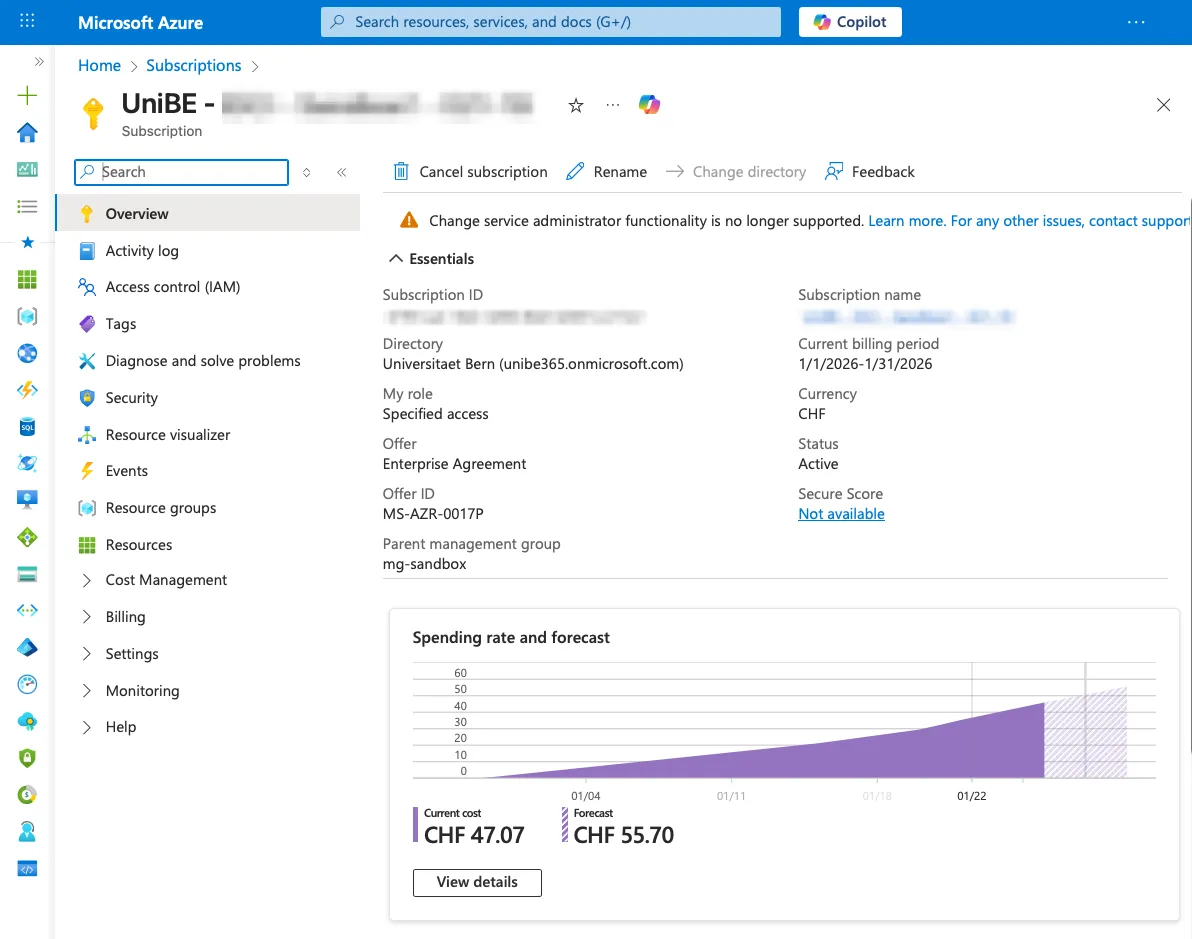Close the subscription blade

[x=1163, y=105]
